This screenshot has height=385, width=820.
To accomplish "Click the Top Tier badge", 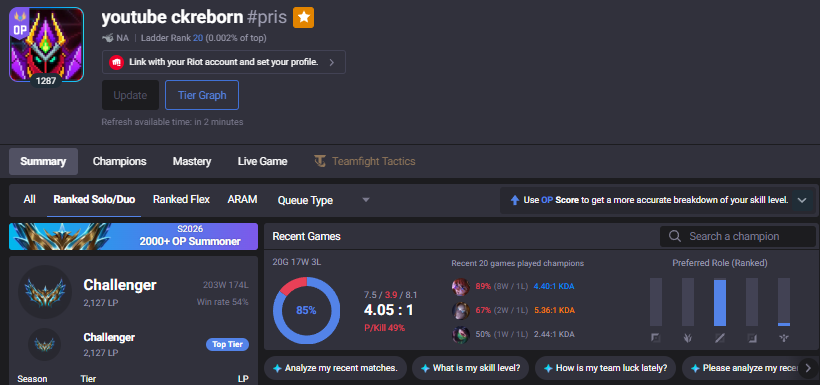I will tap(227, 345).
